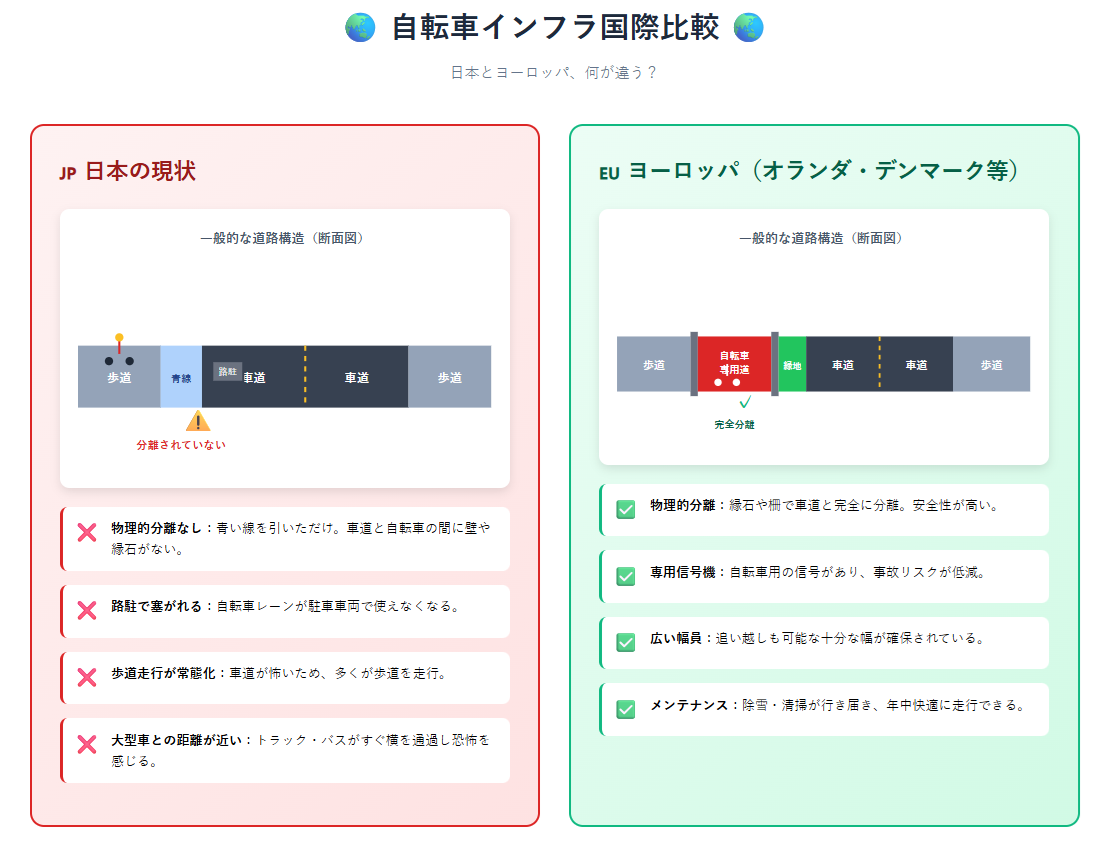The image size is (1109, 842).
Task: Click the 路駐 label in Japan diagram
Action: click(x=227, y=371)
